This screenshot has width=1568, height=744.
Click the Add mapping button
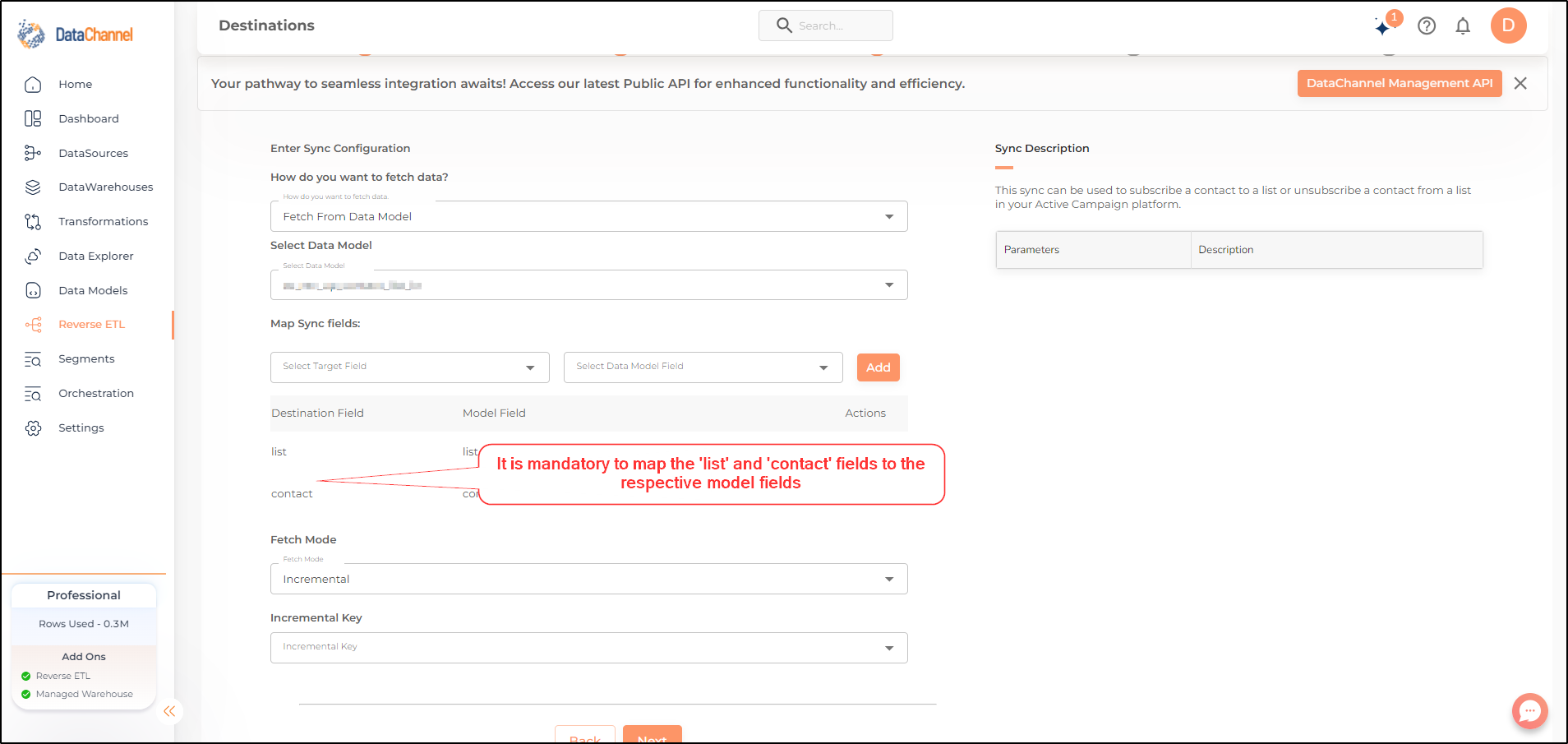[879, 367]
